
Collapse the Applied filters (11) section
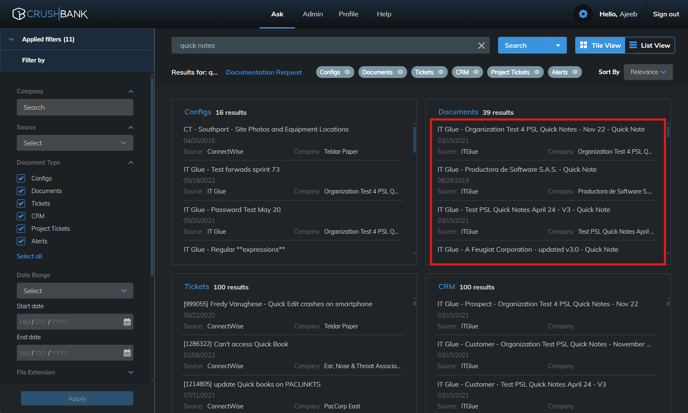[11, 39]
